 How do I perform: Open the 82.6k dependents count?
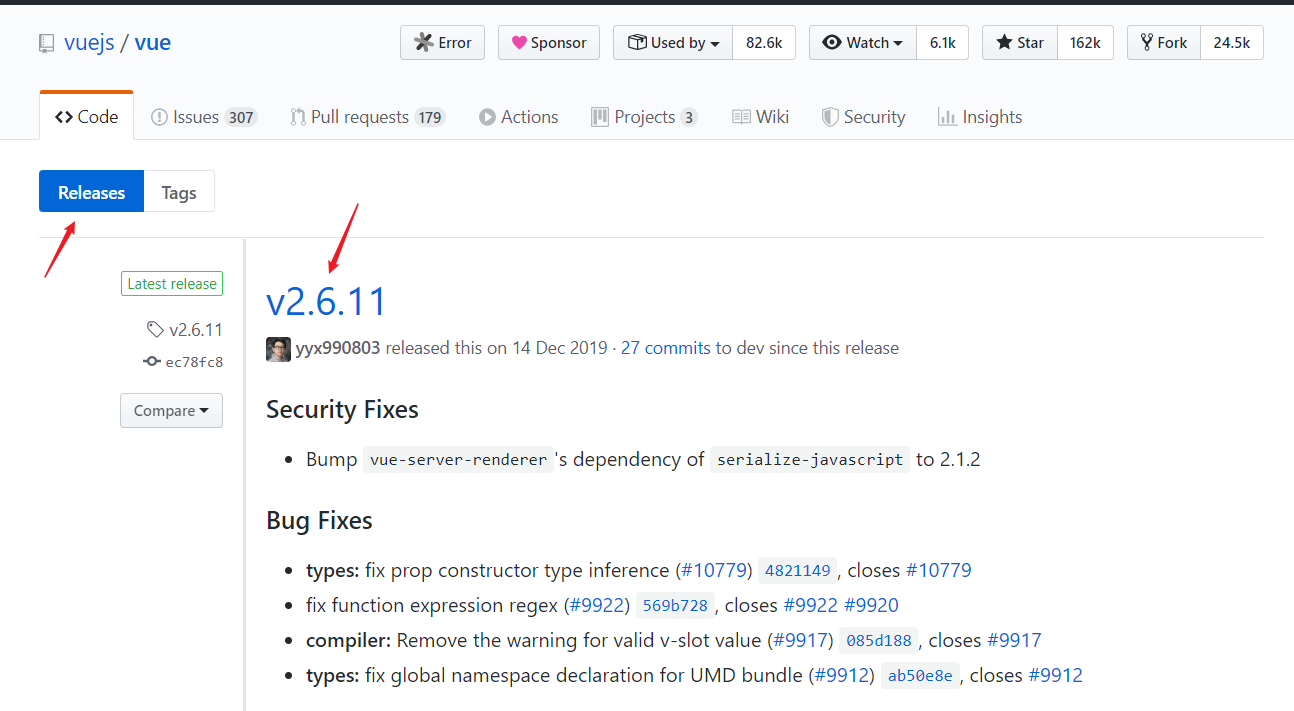tap(764, 43)
